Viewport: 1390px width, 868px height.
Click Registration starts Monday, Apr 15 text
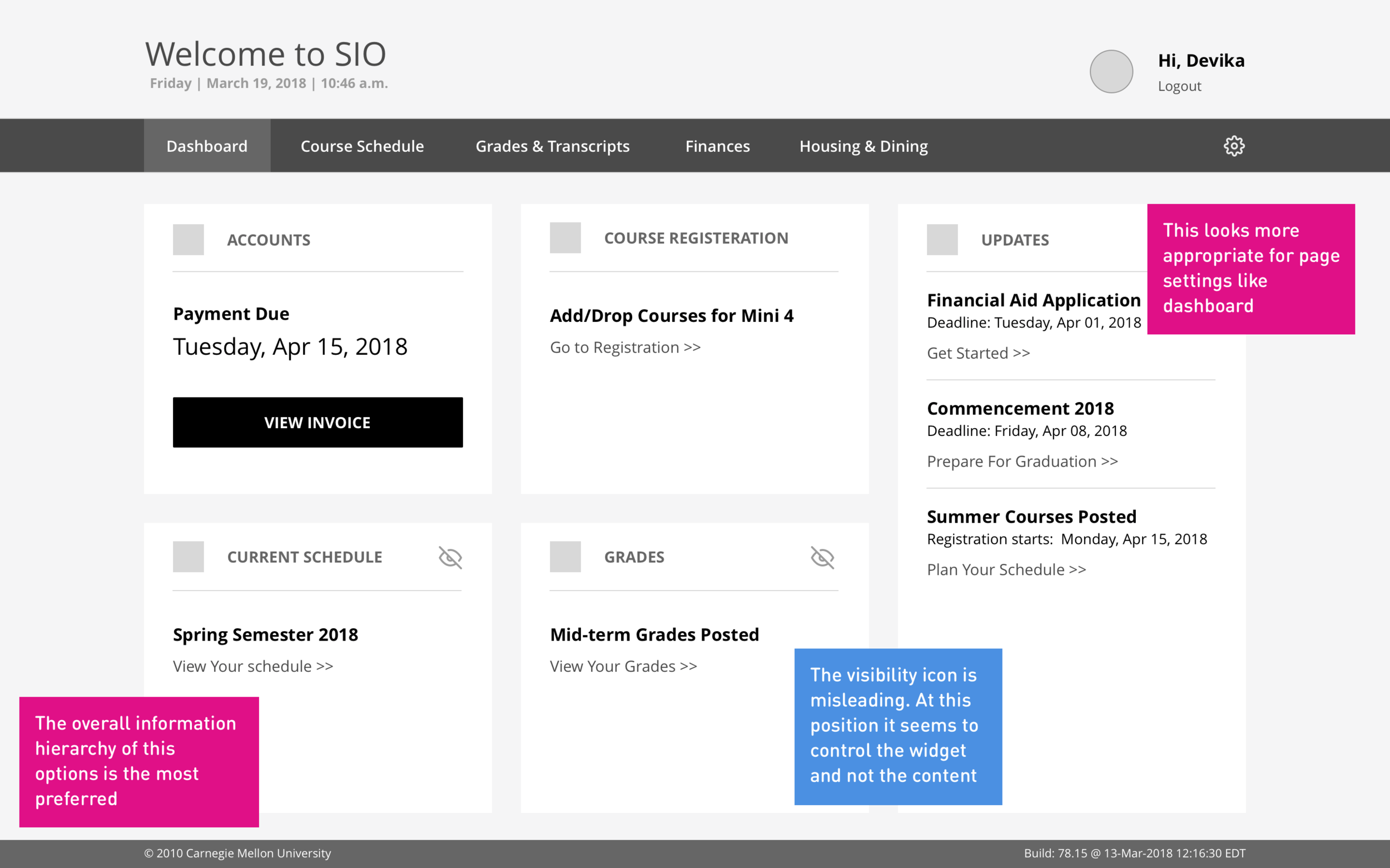pos(1068,539)
